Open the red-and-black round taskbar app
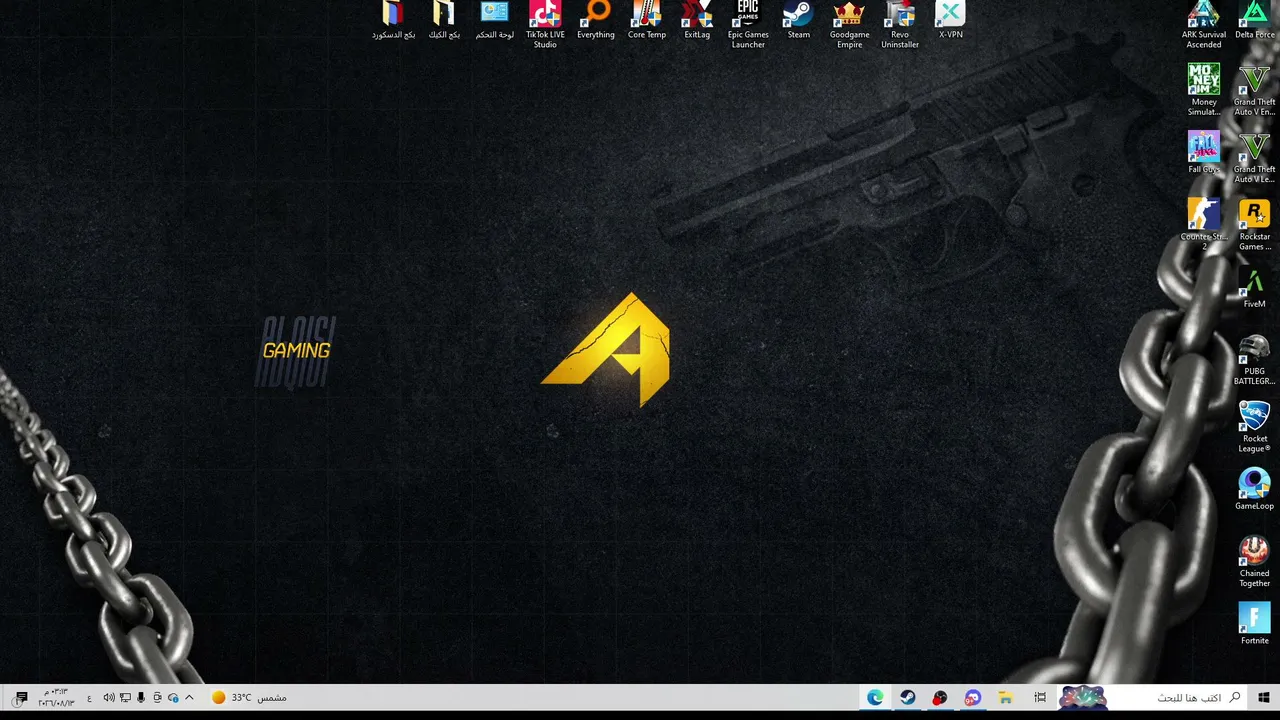Image resolution: width=1280 pixels, height=720 pixels. coord(940,697)
